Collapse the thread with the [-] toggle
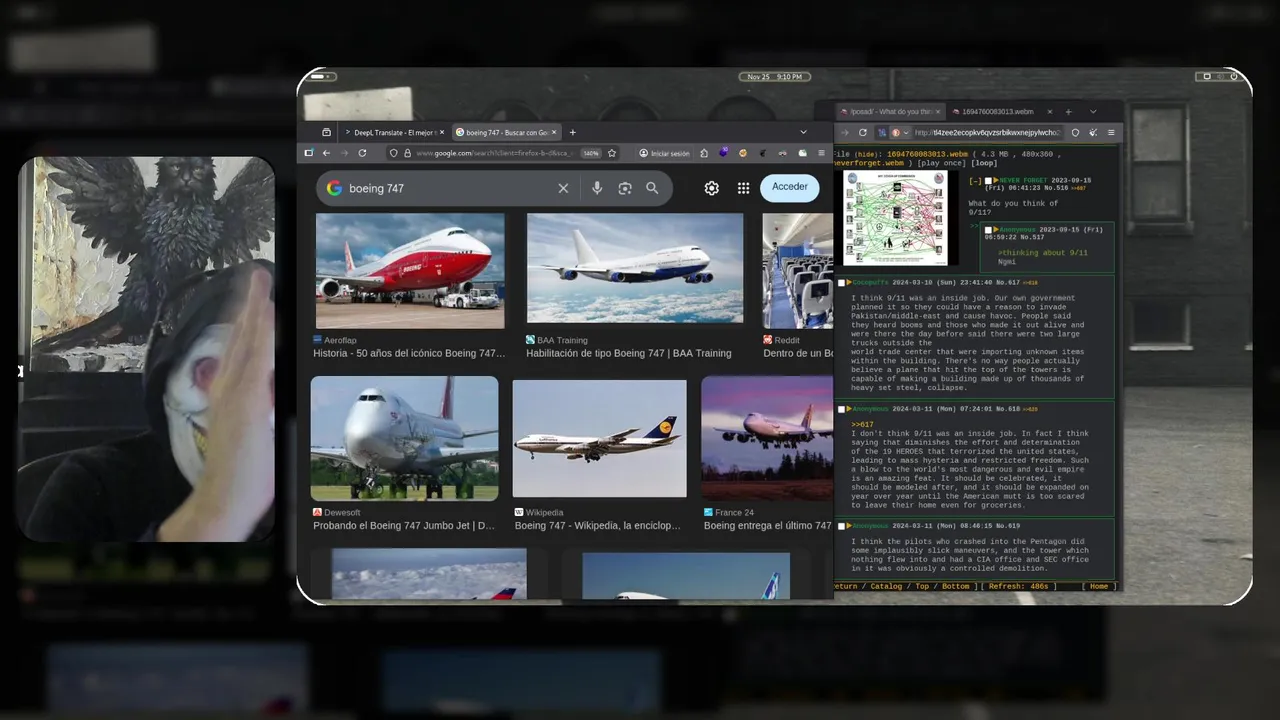 976,181
